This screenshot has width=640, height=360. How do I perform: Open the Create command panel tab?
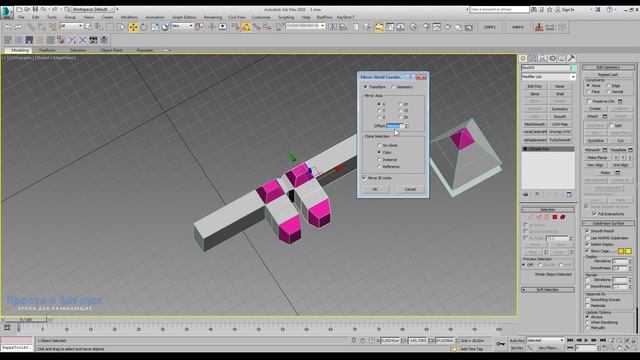523,58
